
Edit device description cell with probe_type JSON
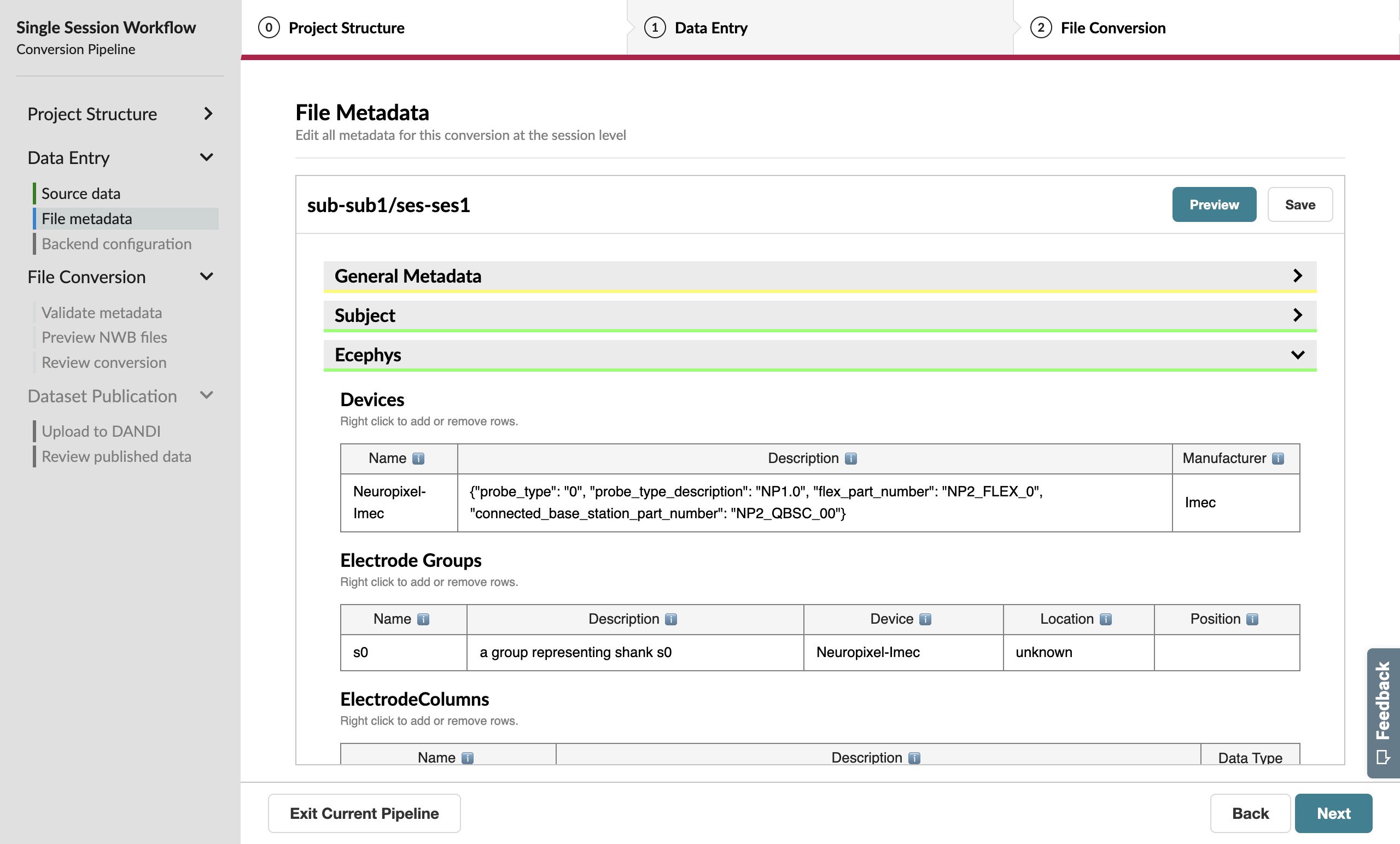(x=815, y=503)
